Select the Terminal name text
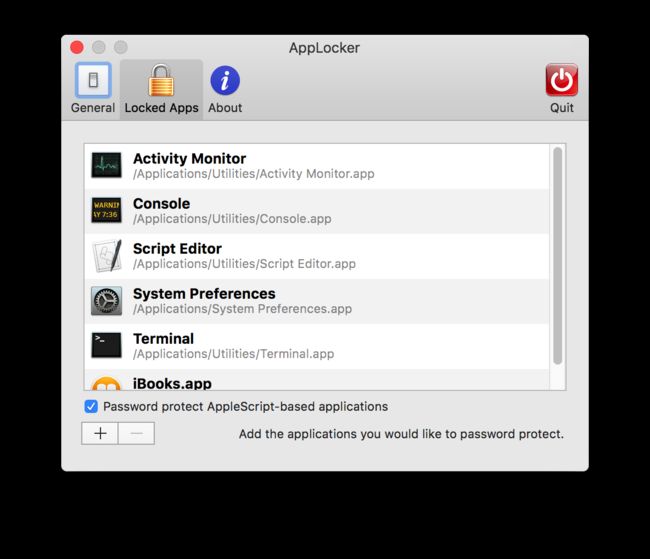This screenshot has width=650, height=559. pyautogui.click(x=163, y=339)
